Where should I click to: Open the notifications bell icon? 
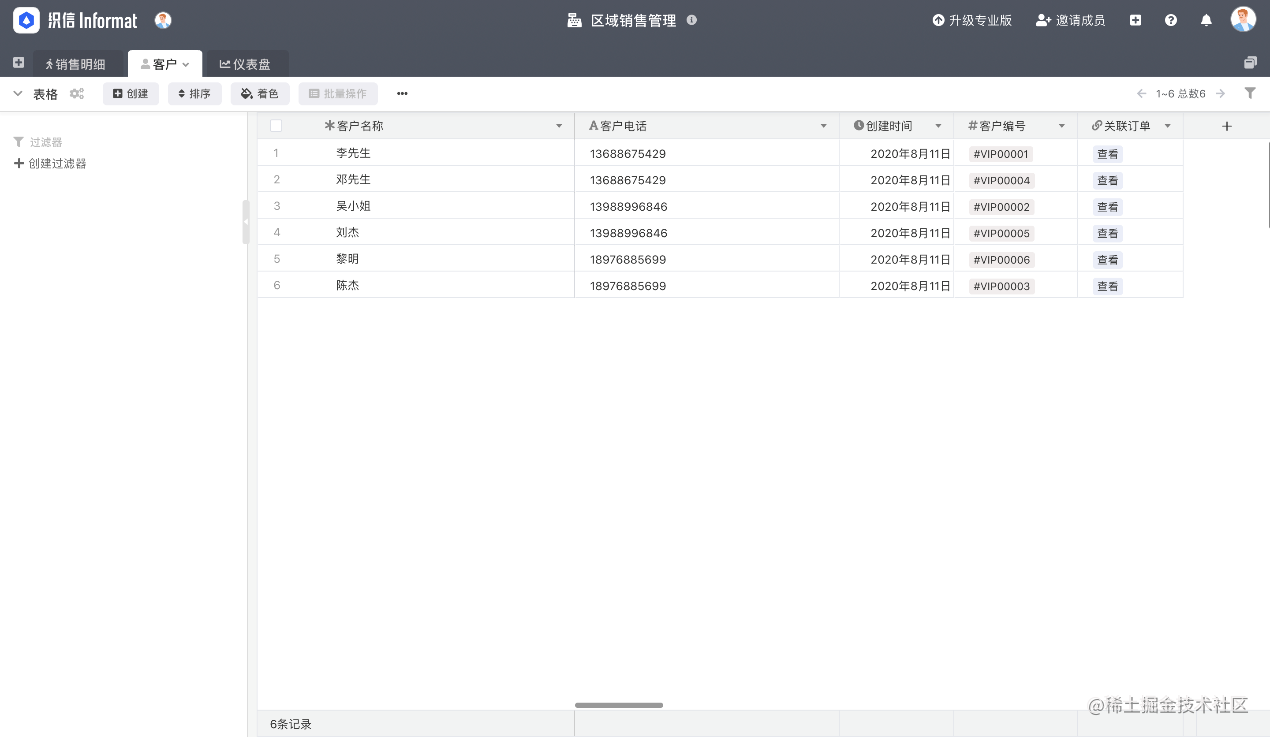pyautogui.click(x=1206, y=20)
